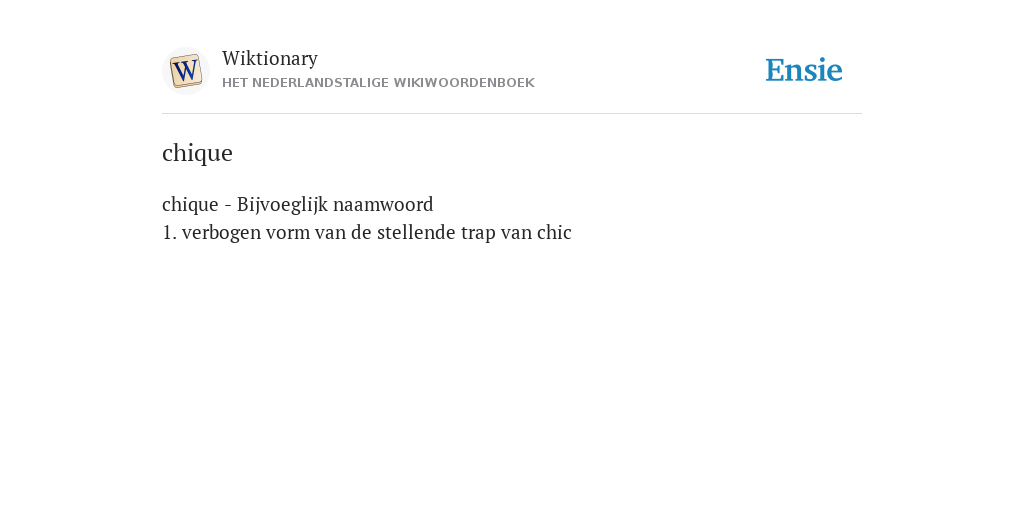Select the Wiktionary source name
1024x512 pixels.
coord(270,58)
